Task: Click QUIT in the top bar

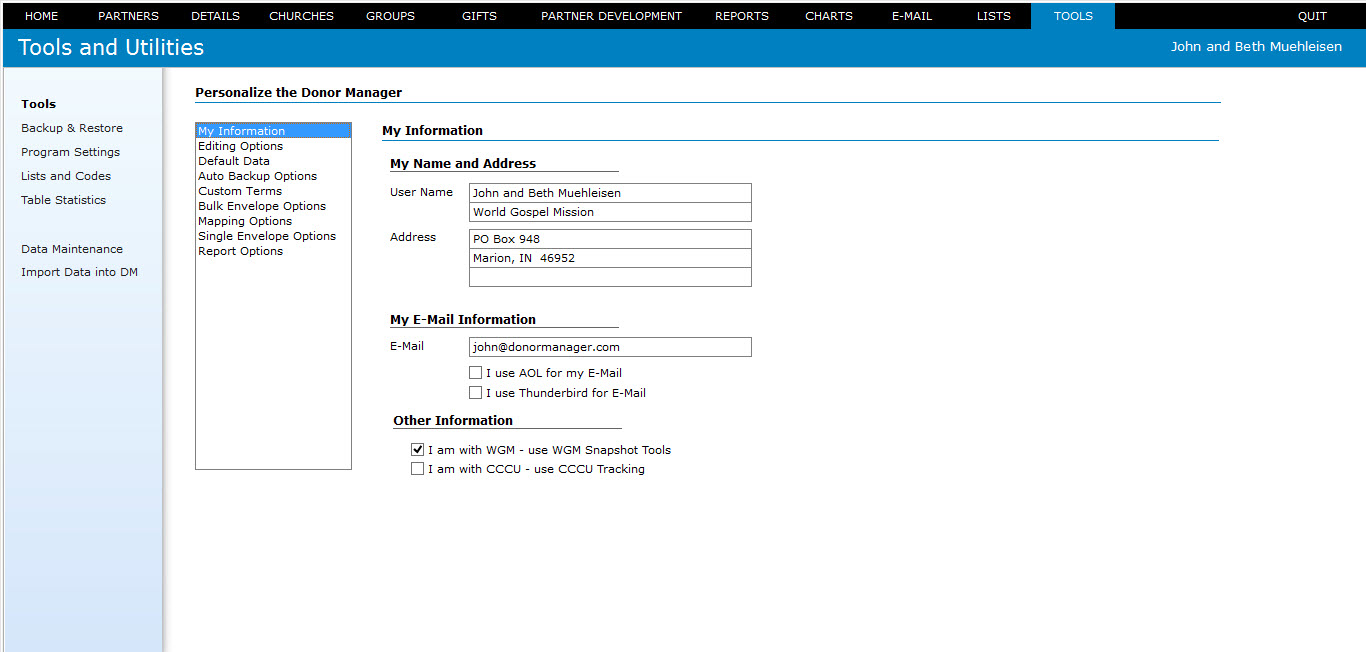Action: (1312, 16)
